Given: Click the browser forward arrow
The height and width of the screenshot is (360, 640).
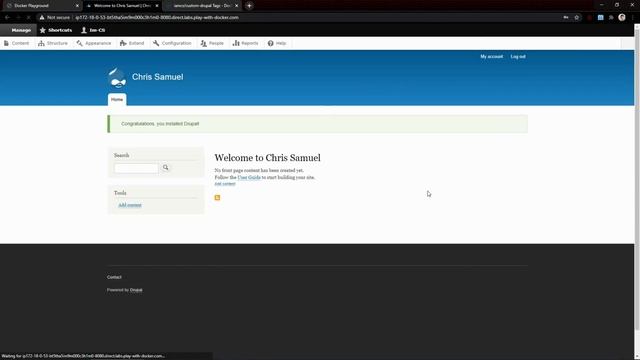Looking at the screenshot, I should 18,18.
